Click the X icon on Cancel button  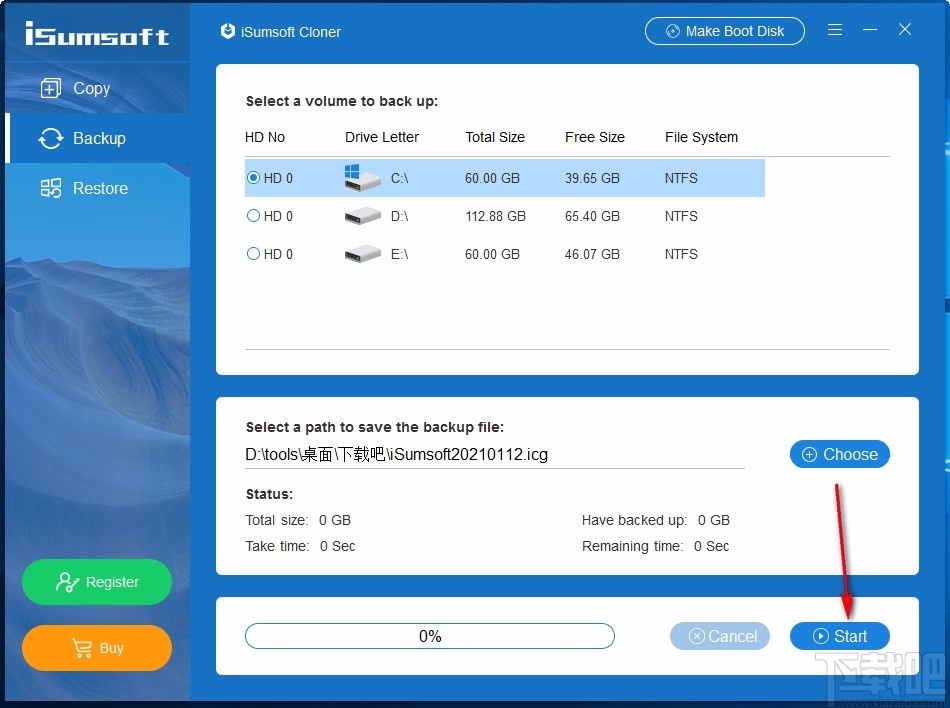click(697, 636)
